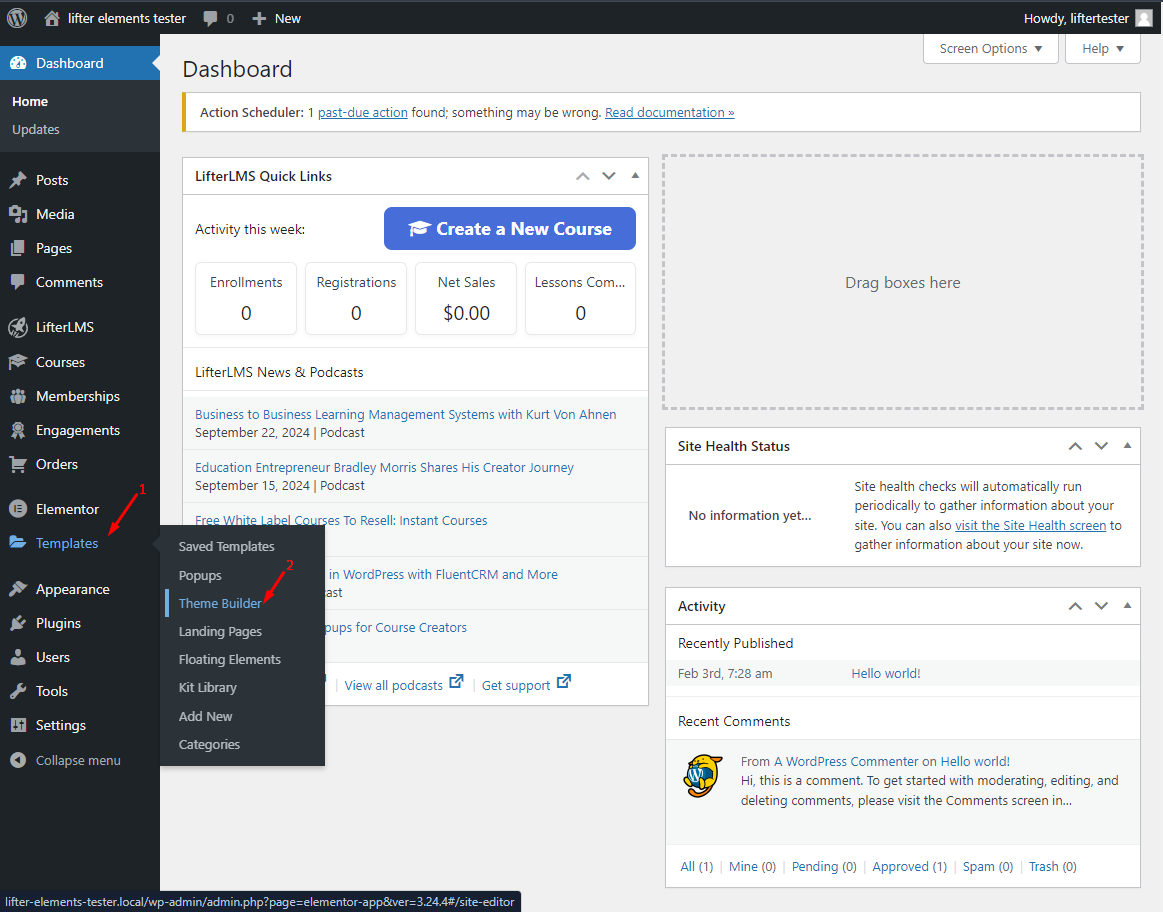Click the WordPress logo in admin bar
1163x912 pixels.
[x=16, y=17]
